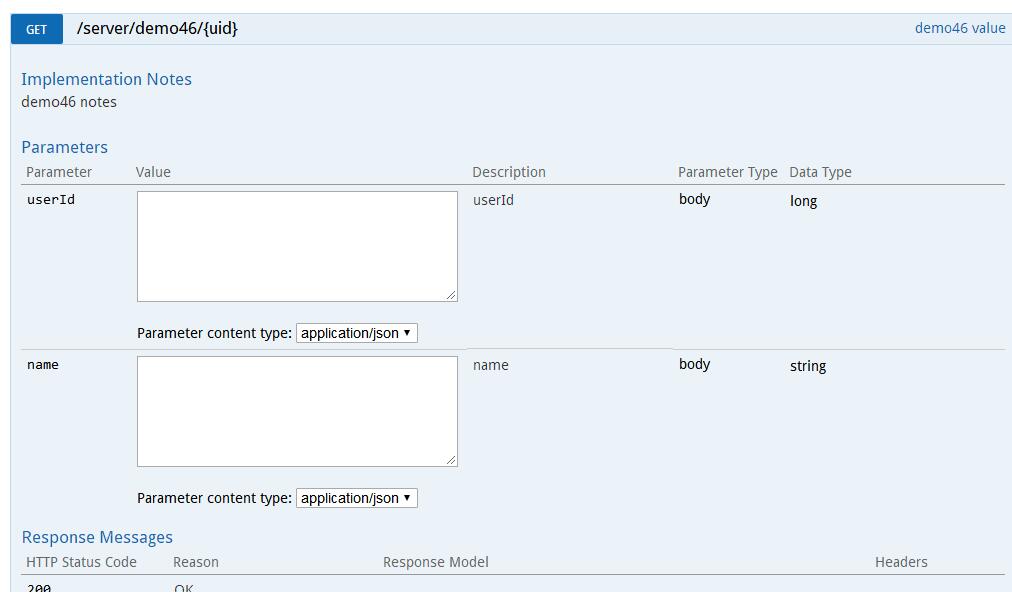Click the Implementation Notes heading
1012x592 pixels.
coord(106,79)
